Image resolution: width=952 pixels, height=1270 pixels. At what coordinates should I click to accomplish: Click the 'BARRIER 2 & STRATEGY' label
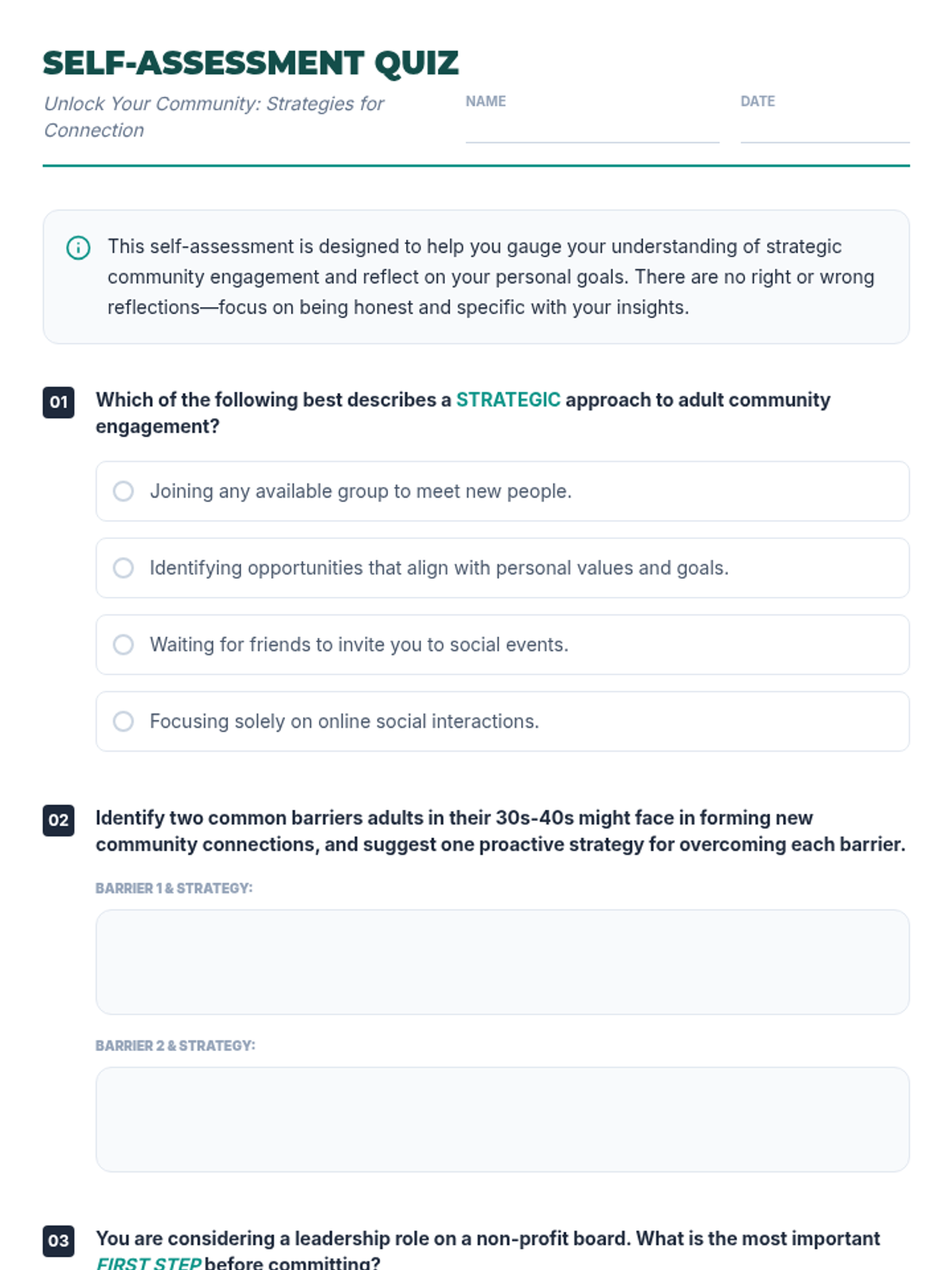point(175,1045)
